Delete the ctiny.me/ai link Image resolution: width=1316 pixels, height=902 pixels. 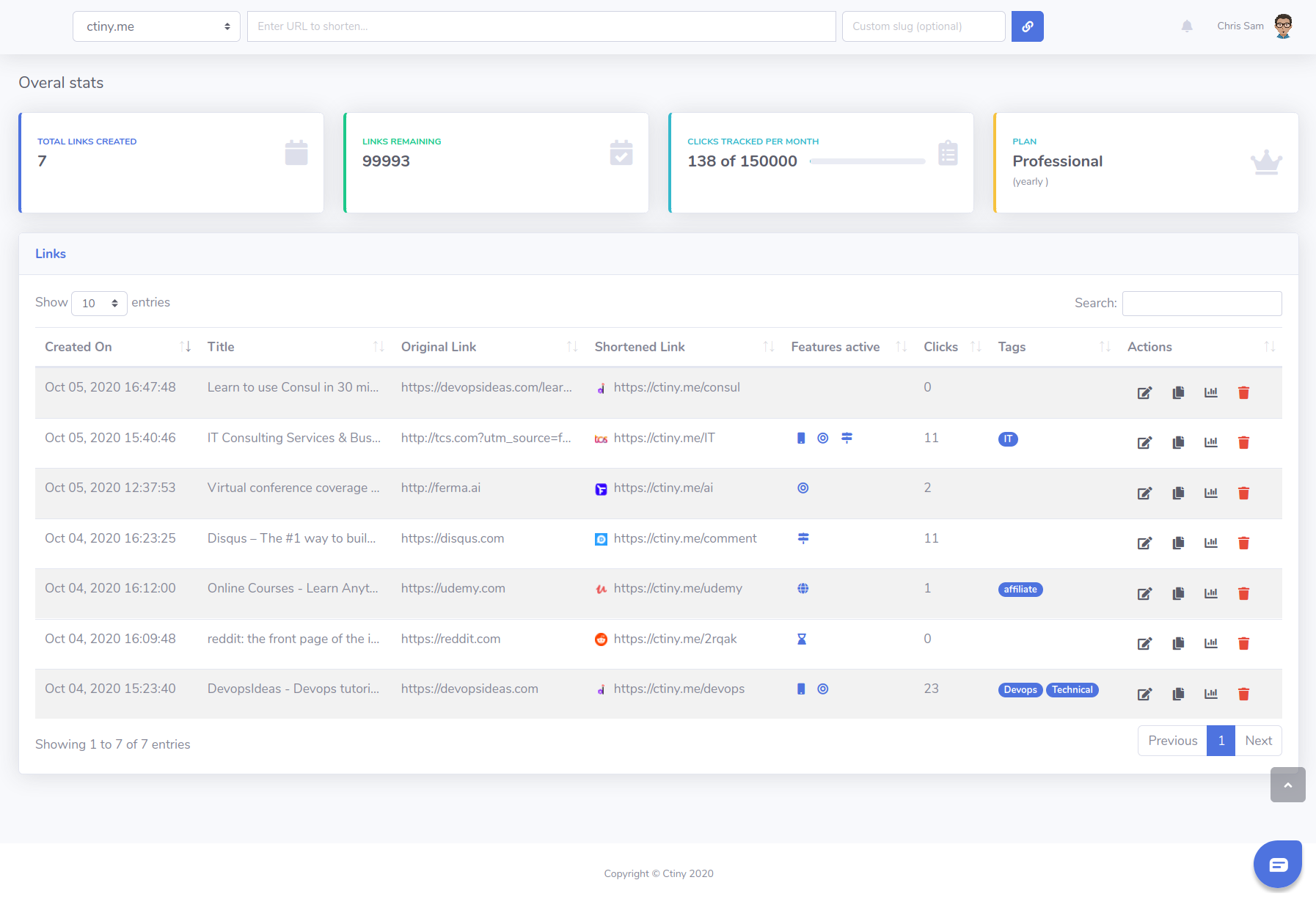click(1244, 494)
